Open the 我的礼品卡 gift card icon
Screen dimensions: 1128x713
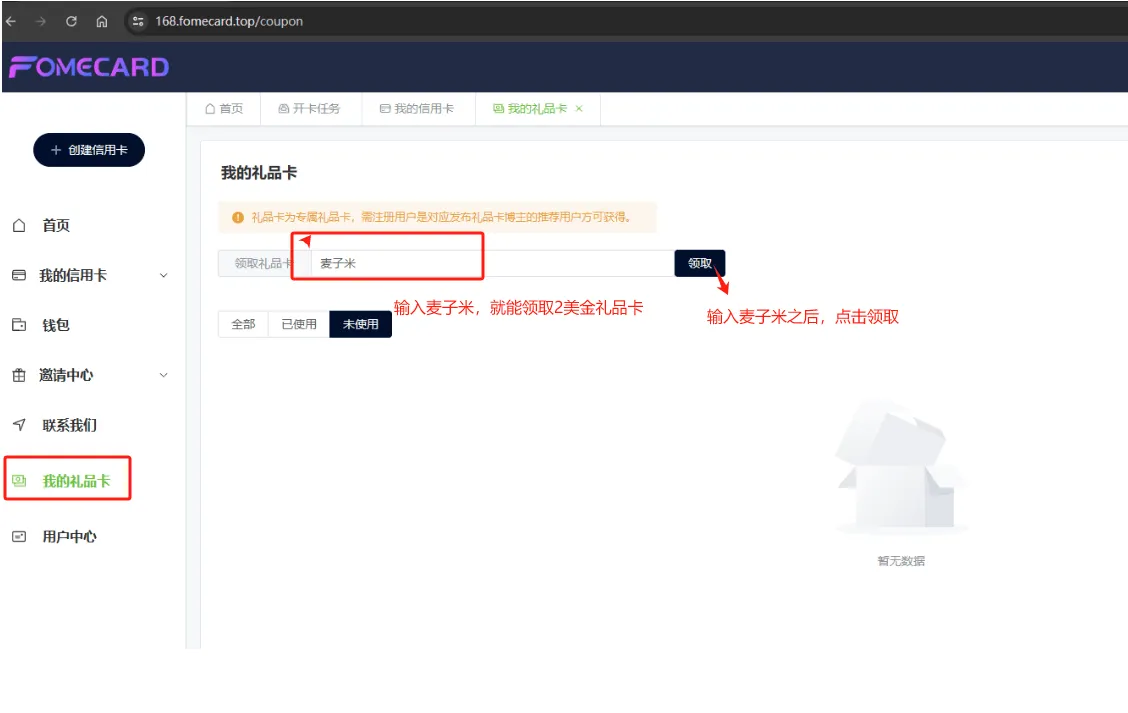[x=18, y=480]
